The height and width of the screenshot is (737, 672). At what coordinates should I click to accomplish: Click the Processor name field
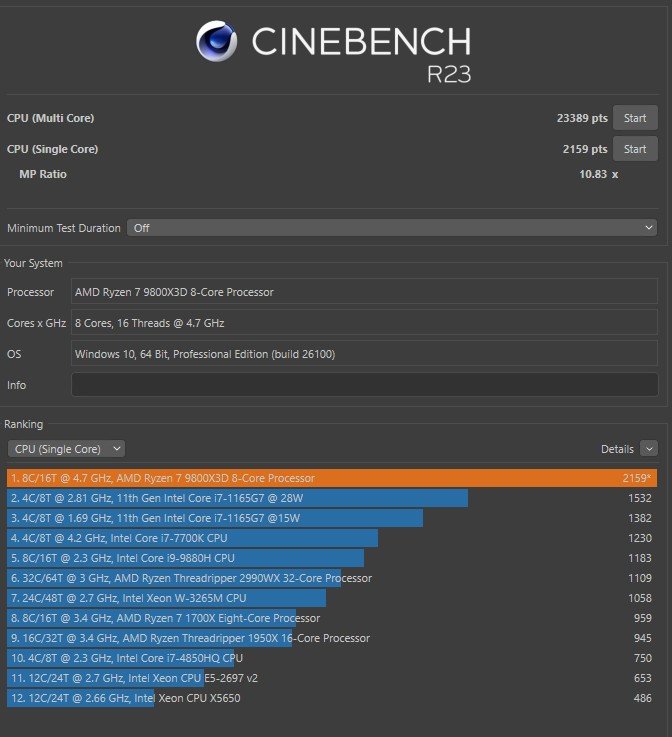(364, 291)
